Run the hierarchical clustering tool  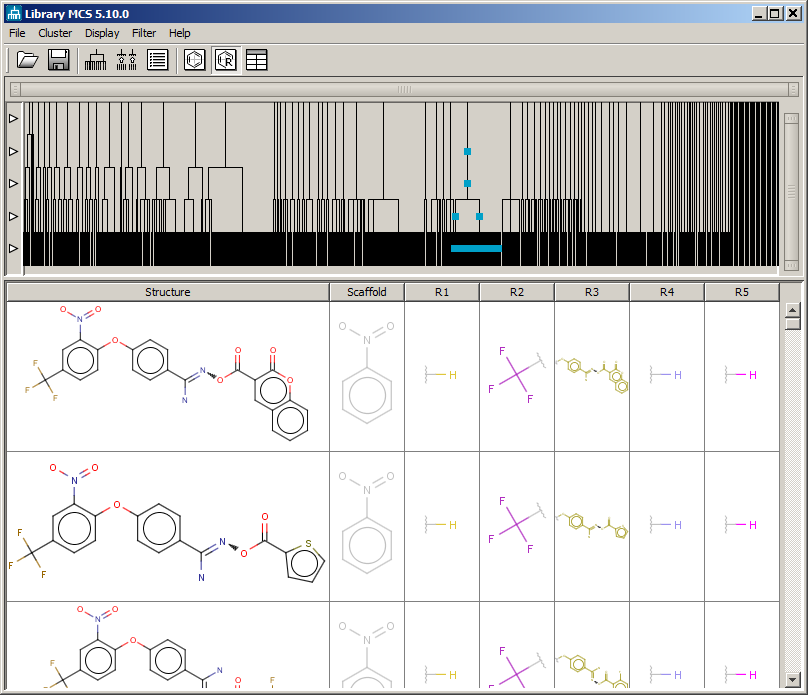[94, 59]
